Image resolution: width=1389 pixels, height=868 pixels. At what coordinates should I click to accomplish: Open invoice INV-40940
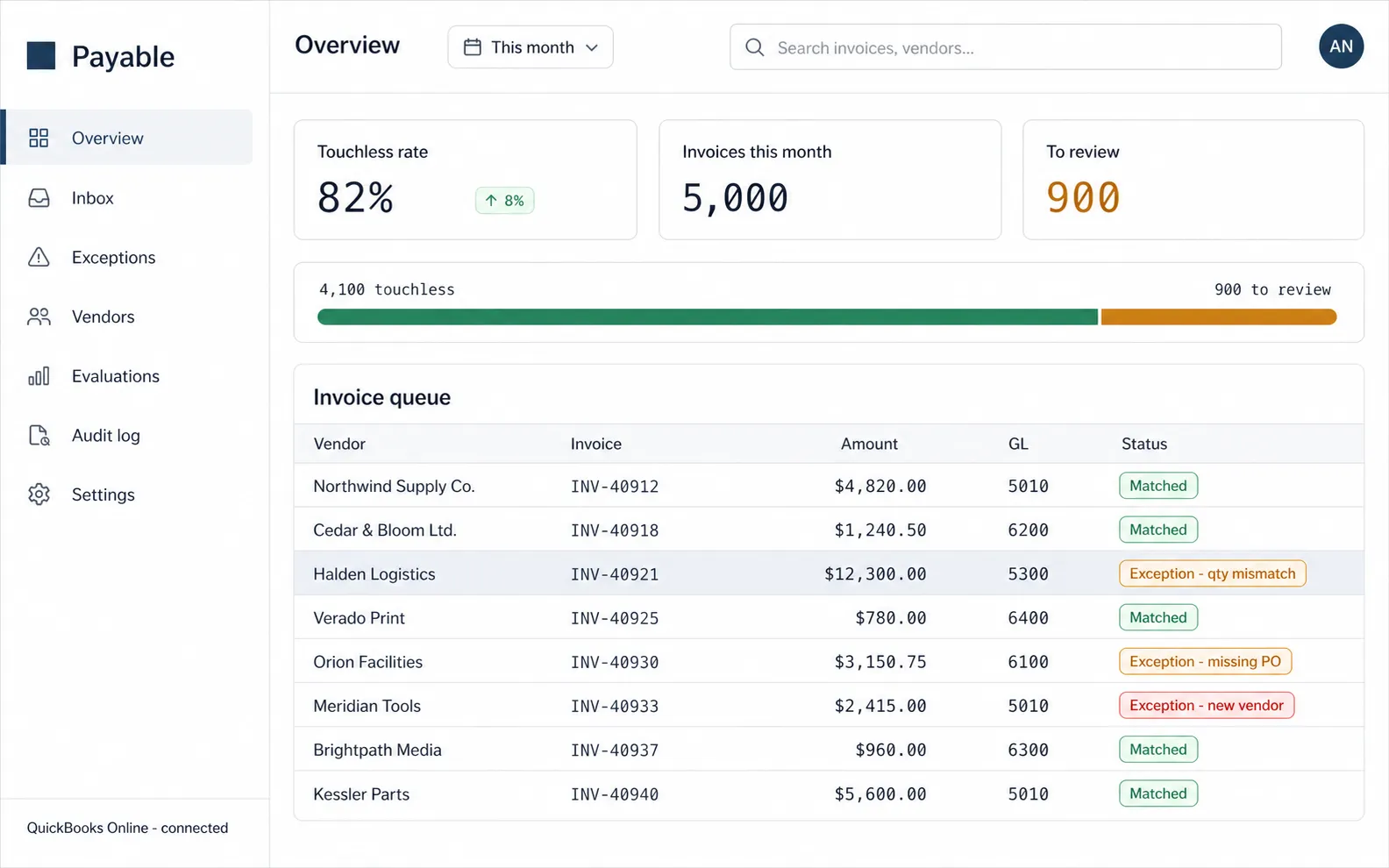(615, 794)
